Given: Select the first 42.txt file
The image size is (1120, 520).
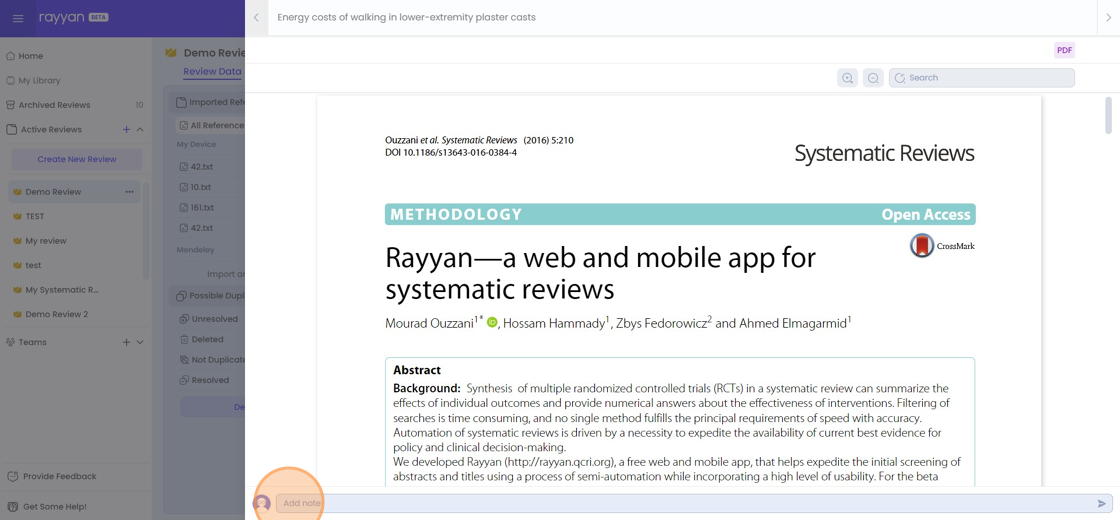Looking at the screenshot, I should click(x=196, y=166).
